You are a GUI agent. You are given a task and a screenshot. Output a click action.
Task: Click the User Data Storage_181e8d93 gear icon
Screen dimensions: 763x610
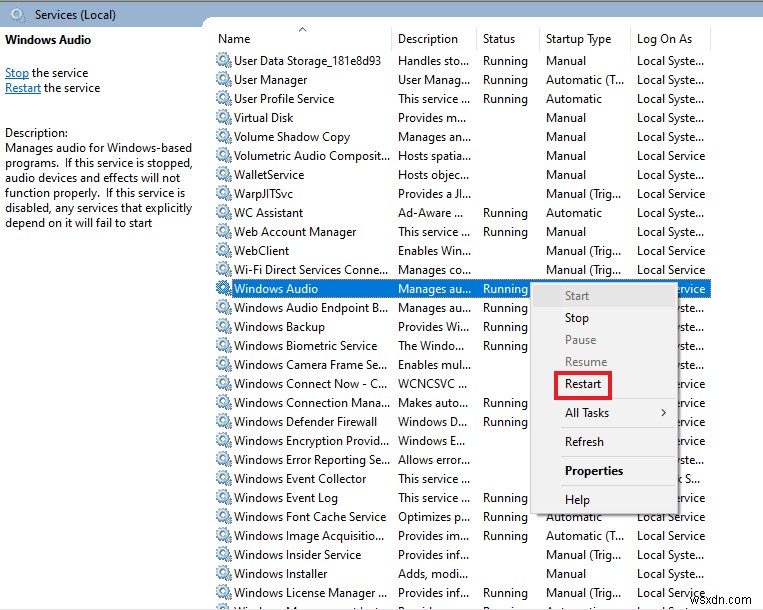click(x=223, y=60)
